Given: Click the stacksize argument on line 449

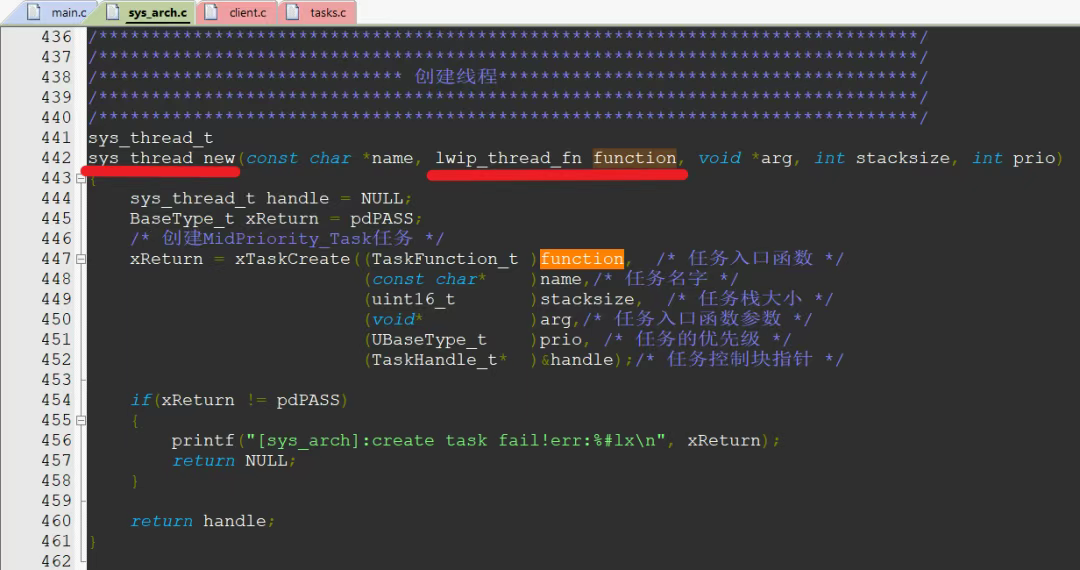Looking at the screenshot, I should [x=586, y=299].
